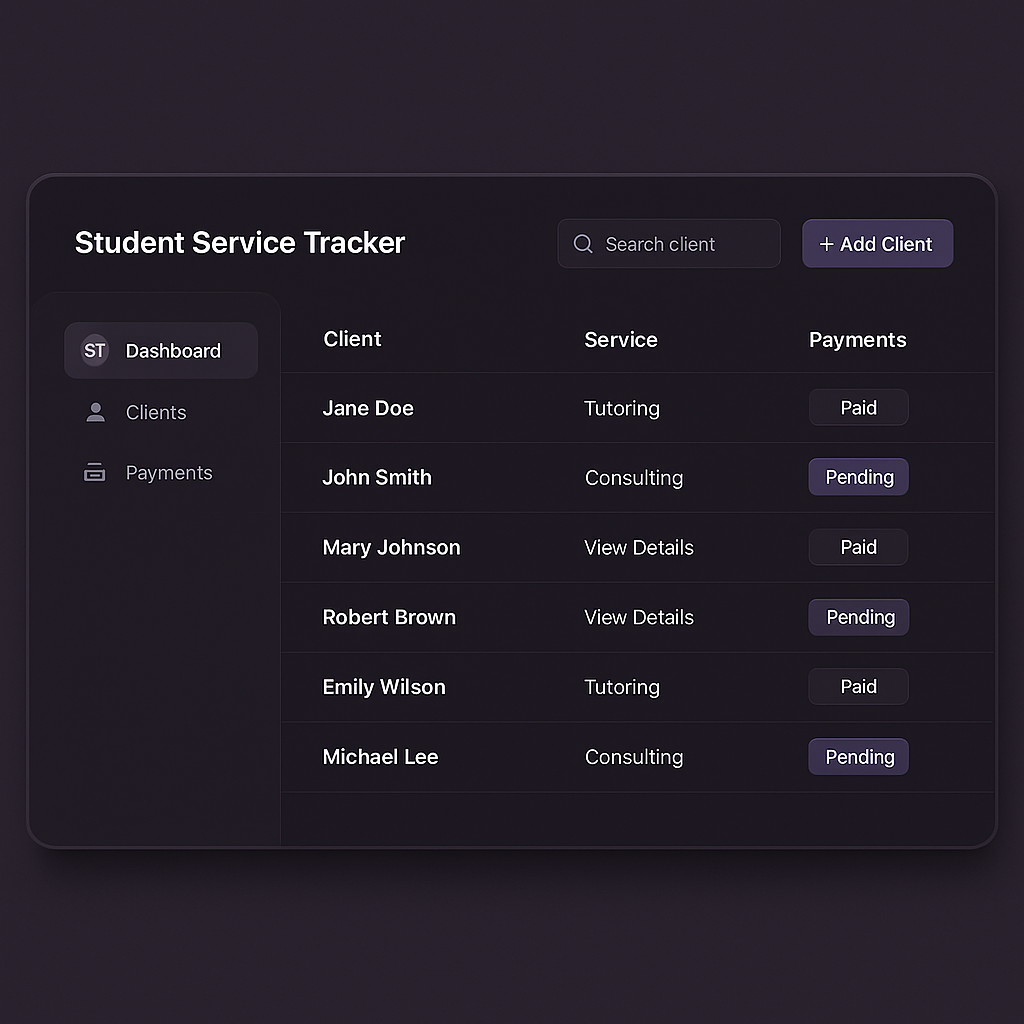Click the Pending badge for Michael Lee
The width and height of the screenshot is (1024, 1024).
pyautogui.click(x=858, y=756)
